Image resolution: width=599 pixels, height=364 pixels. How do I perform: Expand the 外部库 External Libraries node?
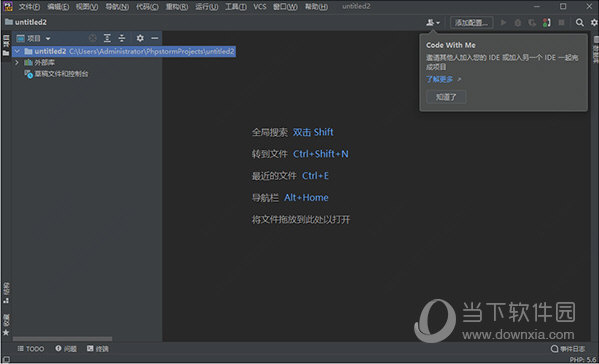coord(17,62)
